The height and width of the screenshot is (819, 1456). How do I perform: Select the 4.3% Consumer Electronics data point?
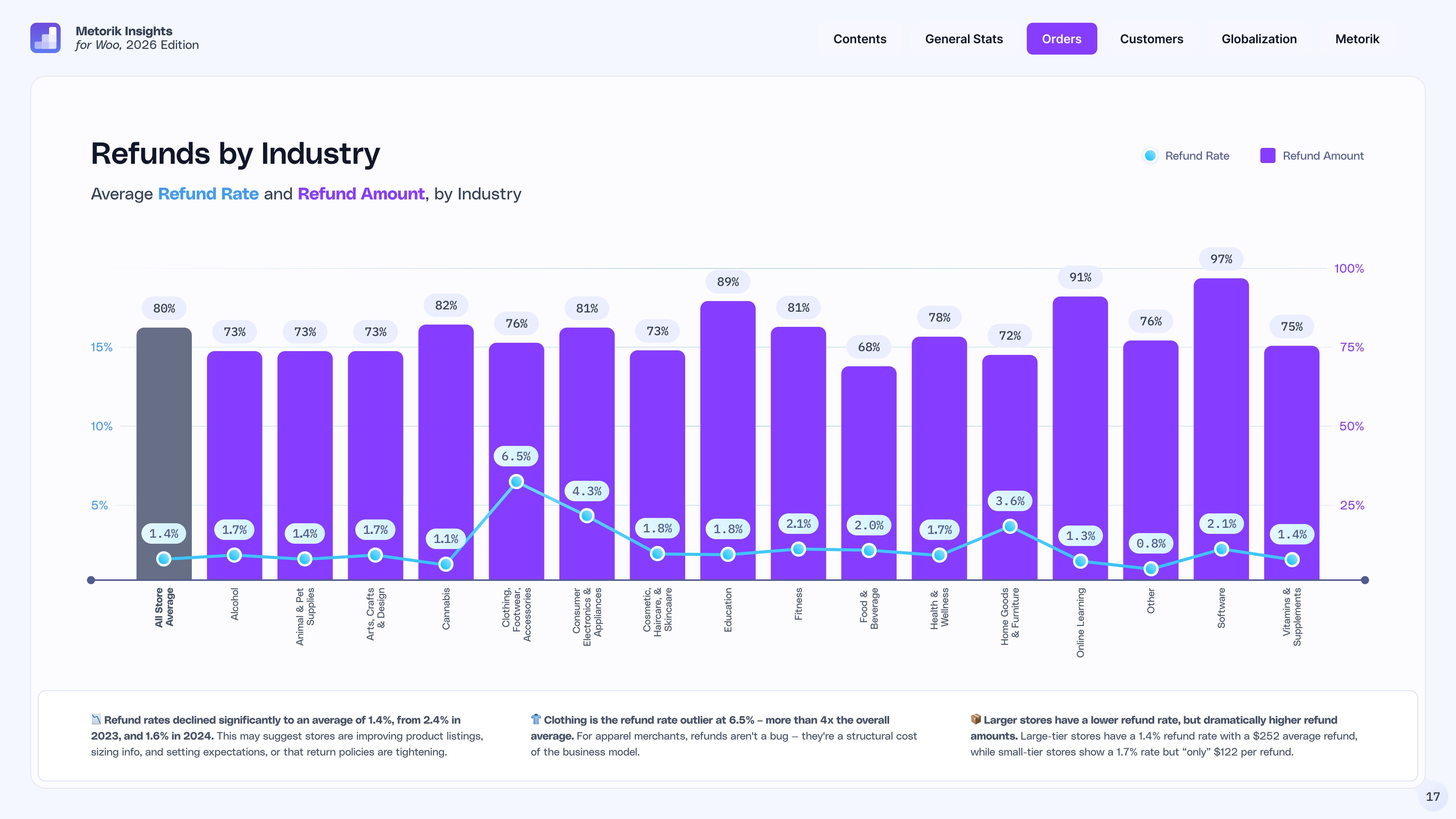pos(587,516)
